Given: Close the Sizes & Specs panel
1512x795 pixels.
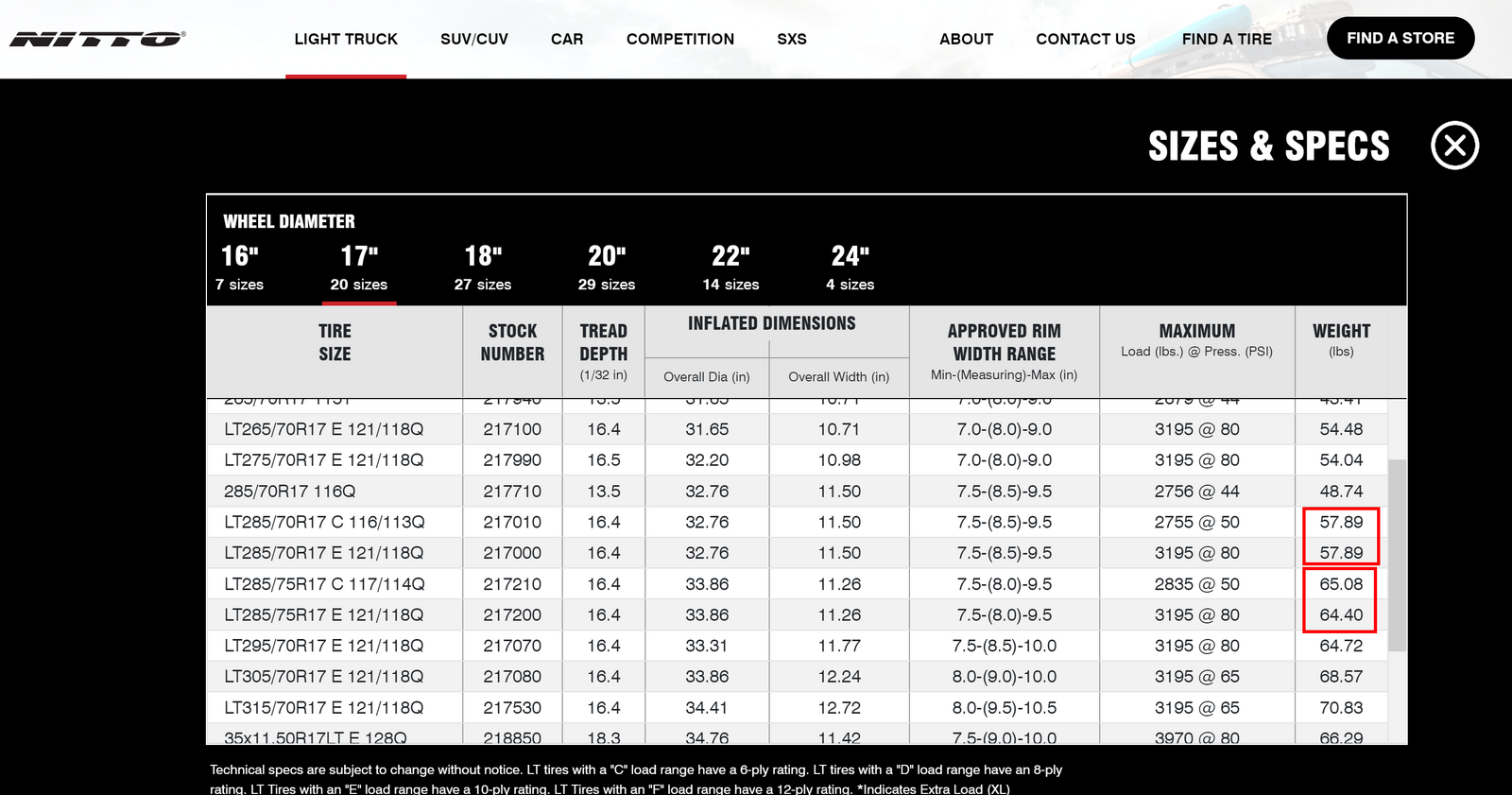Looking at the screenshot, I should point(1454,146).
